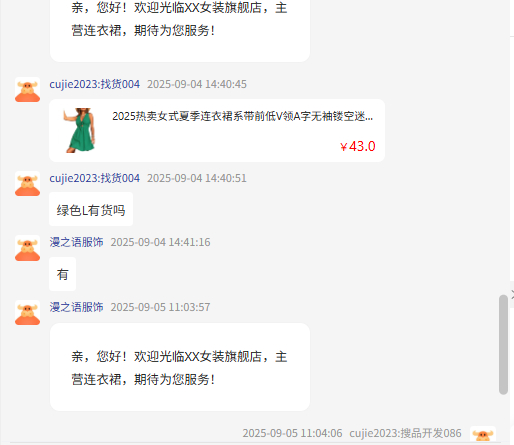The width and height of the screenshot is (514, 445).
Task: Click the chat vertical scrollbar thumb
Action: [503, 345]
